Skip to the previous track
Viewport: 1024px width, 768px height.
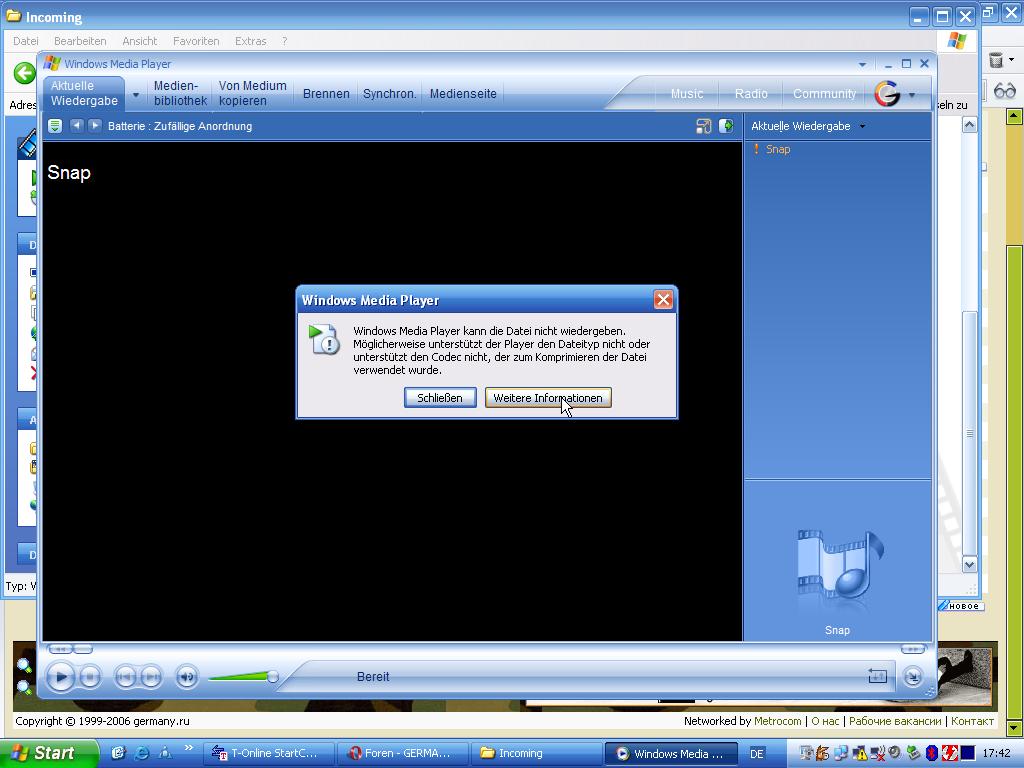click(x=124, y=677)
